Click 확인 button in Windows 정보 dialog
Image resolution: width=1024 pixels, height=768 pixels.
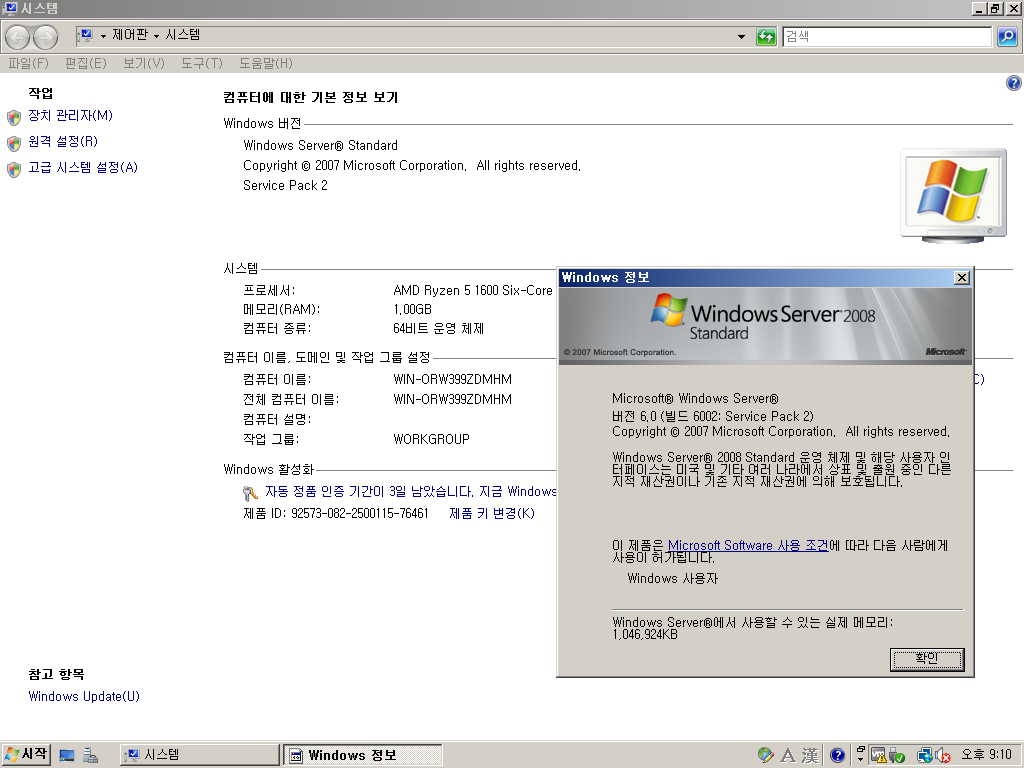[x=927, y=659]
